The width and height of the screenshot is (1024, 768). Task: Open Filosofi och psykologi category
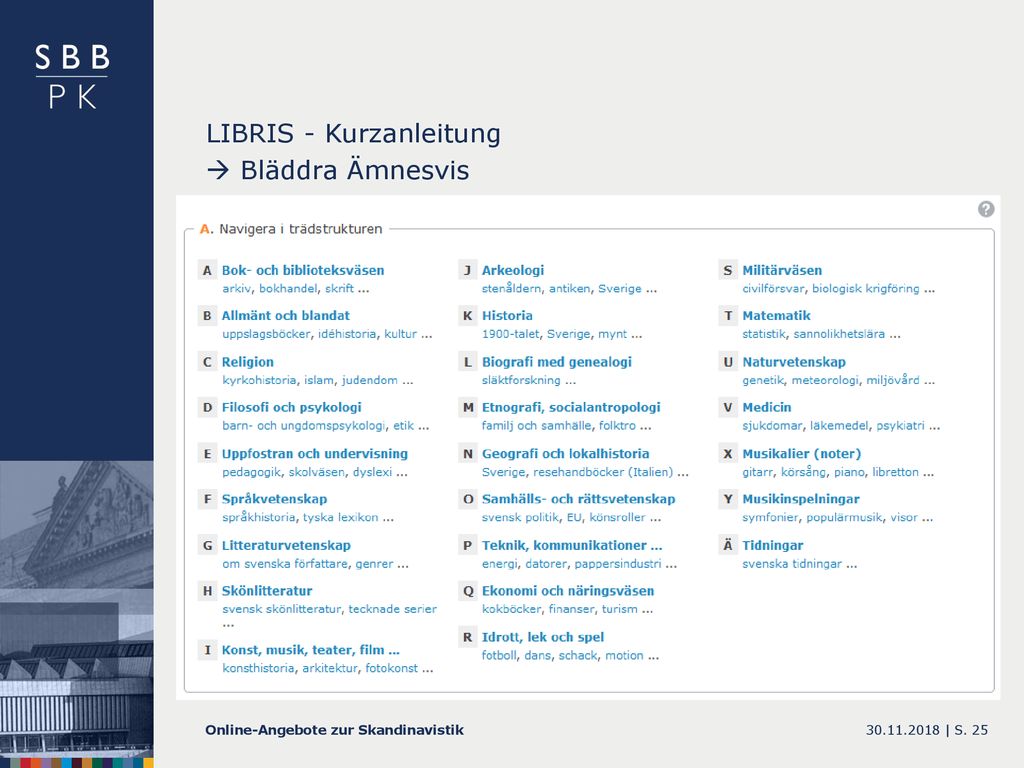point(291,408)
